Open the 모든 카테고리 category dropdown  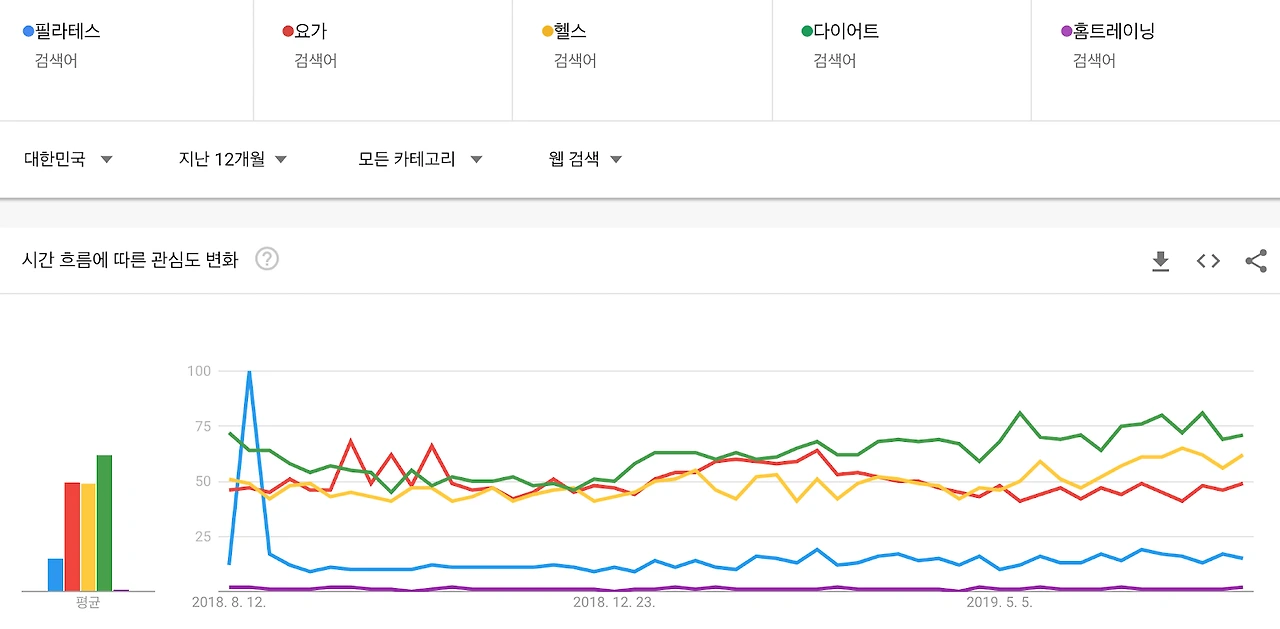pos(420,159)
